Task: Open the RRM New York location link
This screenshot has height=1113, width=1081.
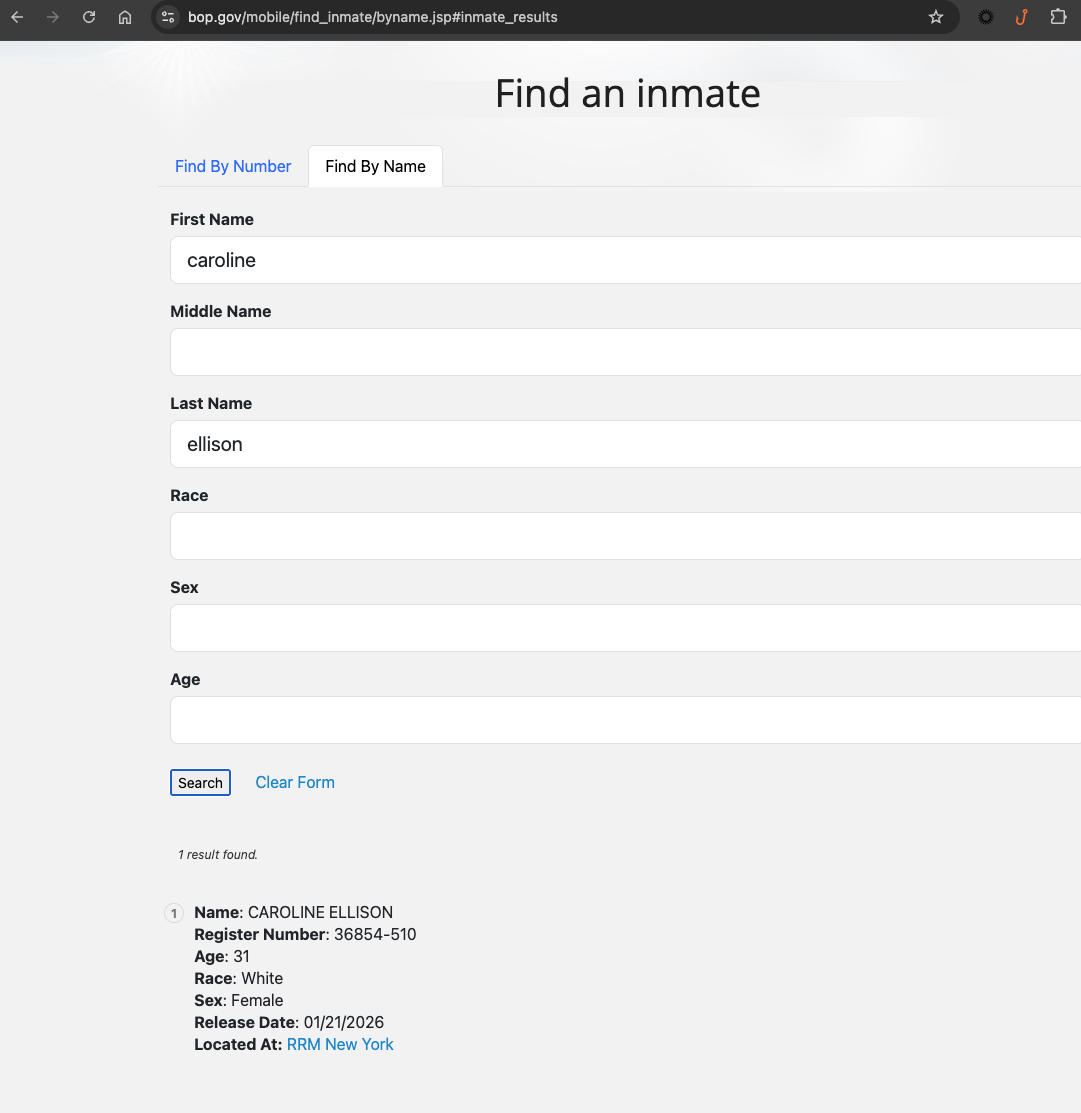Action: [x=340, y=1044]
